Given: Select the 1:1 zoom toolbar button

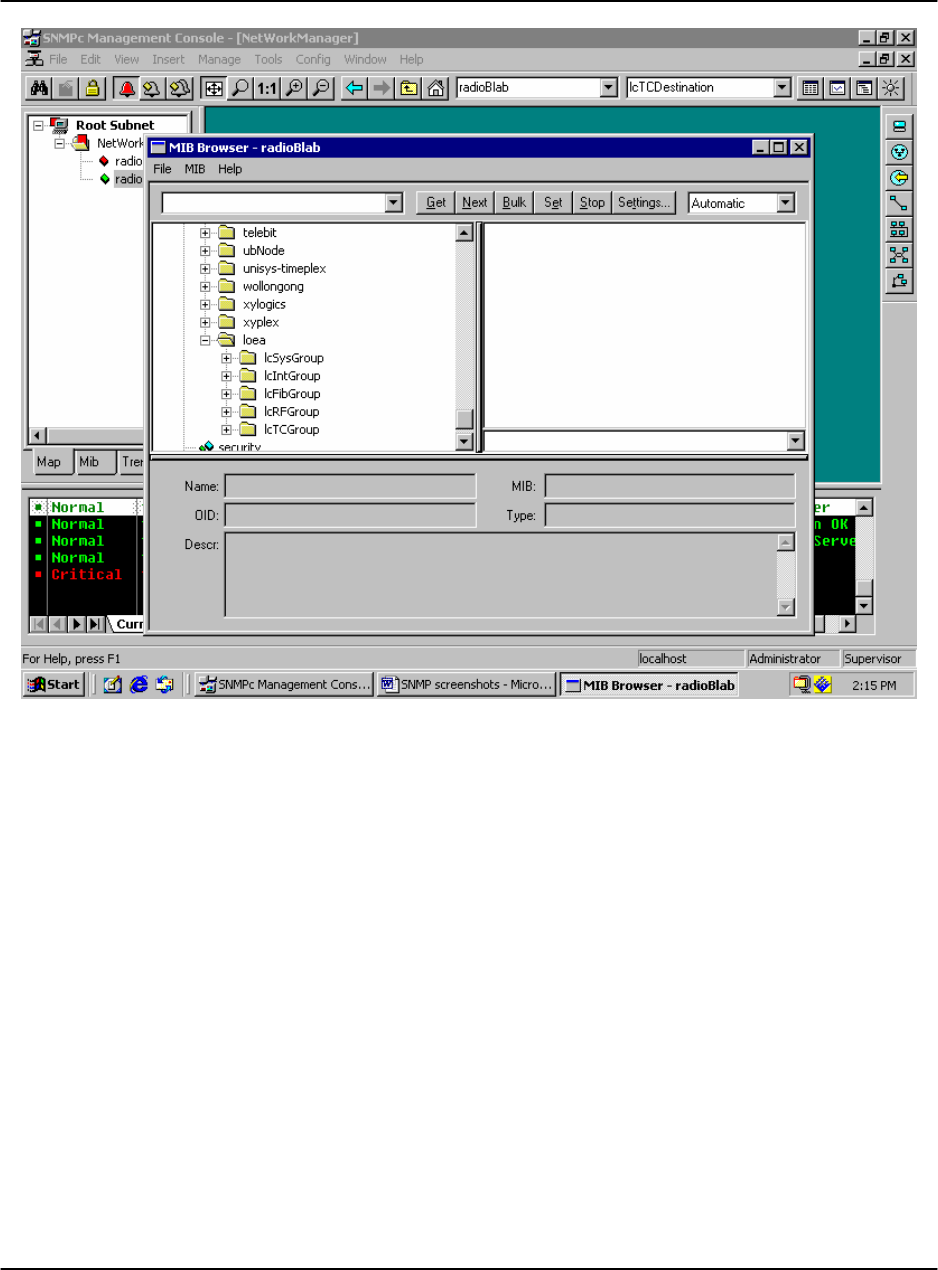Looking at the screenshot, I should 267,88.
